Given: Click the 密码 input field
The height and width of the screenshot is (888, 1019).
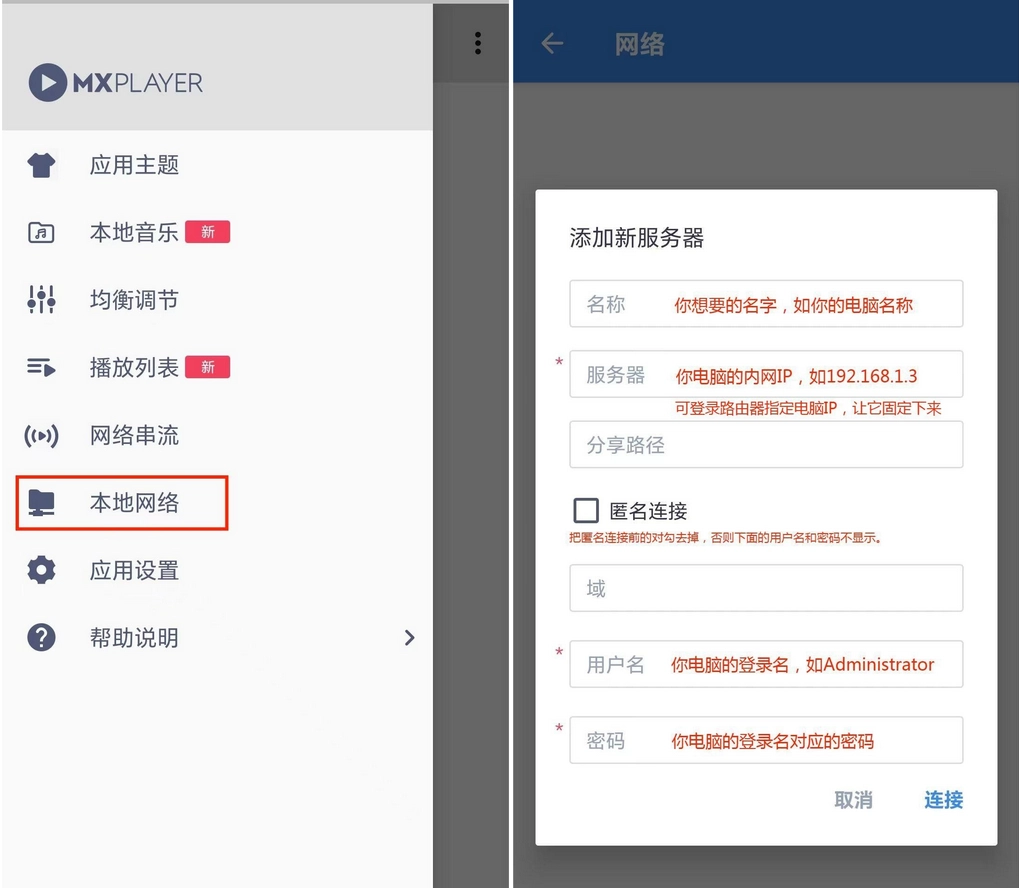Looking at the screenshot, I should 766,740.
